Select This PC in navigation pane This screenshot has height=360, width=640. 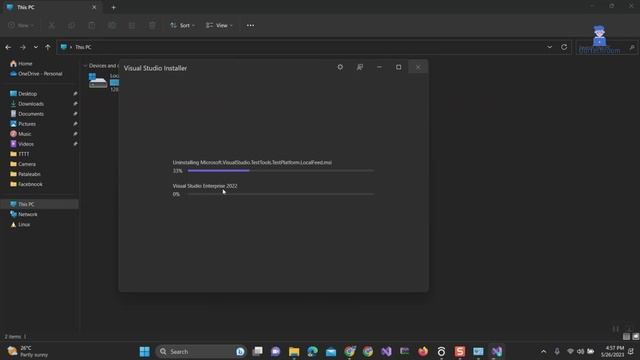coord(40,204)
